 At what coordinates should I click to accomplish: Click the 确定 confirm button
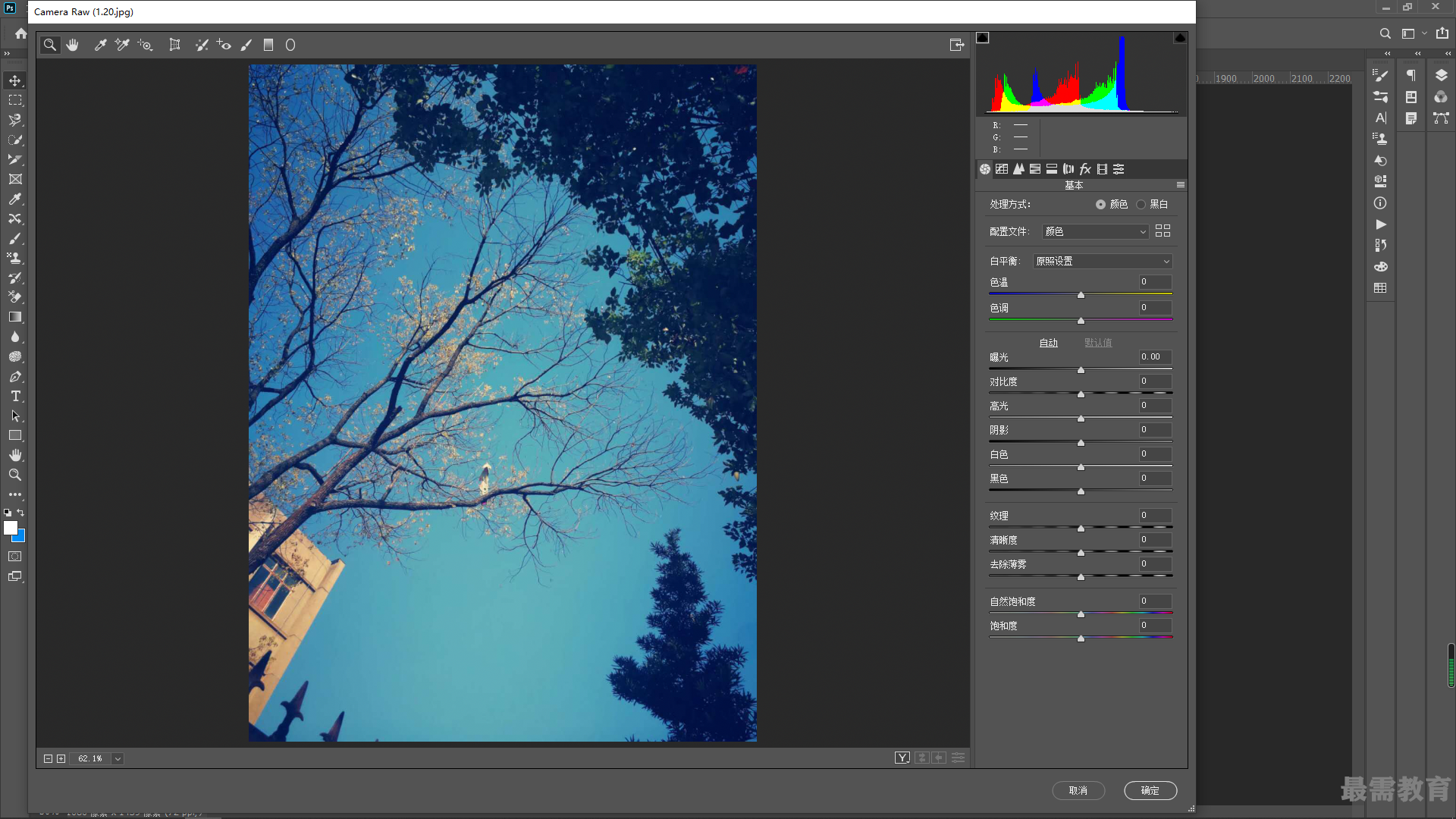tap(1150, 790)
